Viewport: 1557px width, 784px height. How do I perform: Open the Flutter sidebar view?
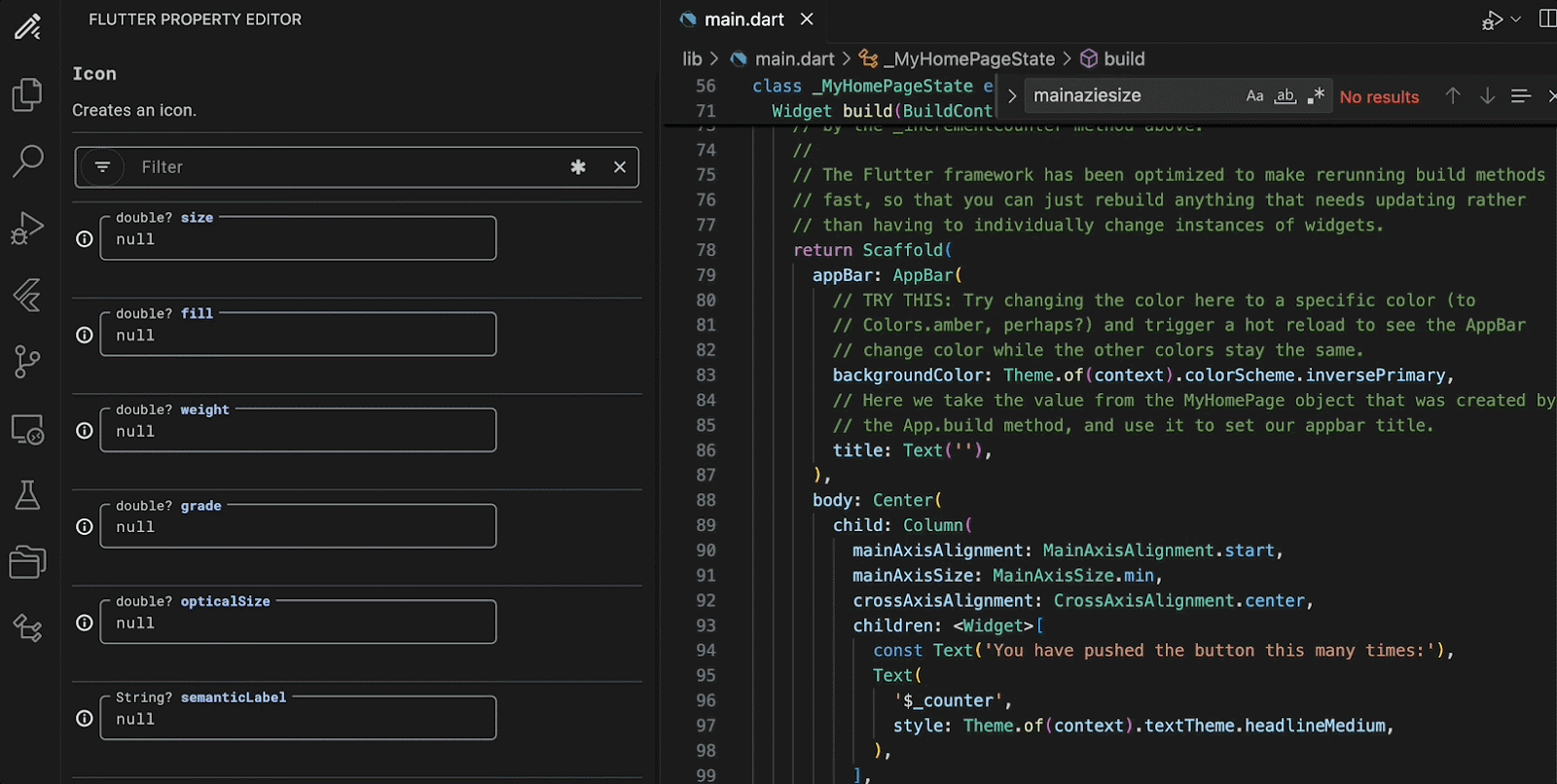point(27,295)
